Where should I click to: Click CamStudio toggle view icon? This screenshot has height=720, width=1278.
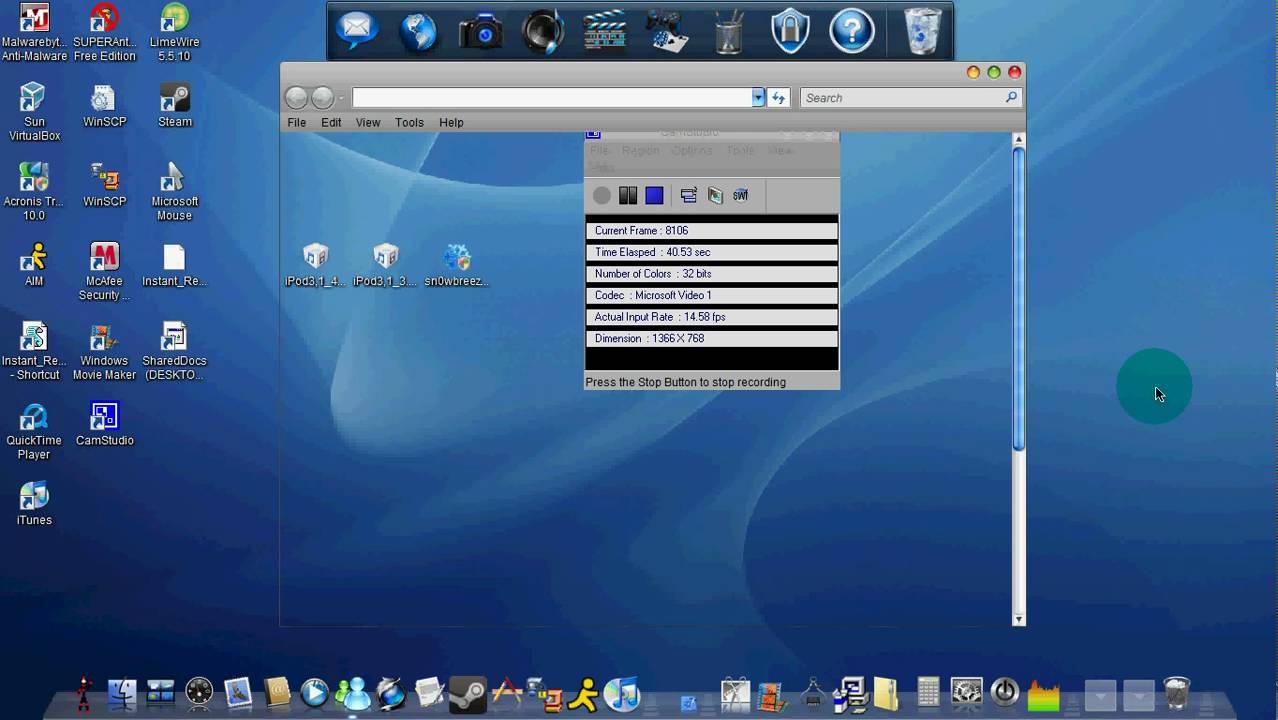(689, 195)
